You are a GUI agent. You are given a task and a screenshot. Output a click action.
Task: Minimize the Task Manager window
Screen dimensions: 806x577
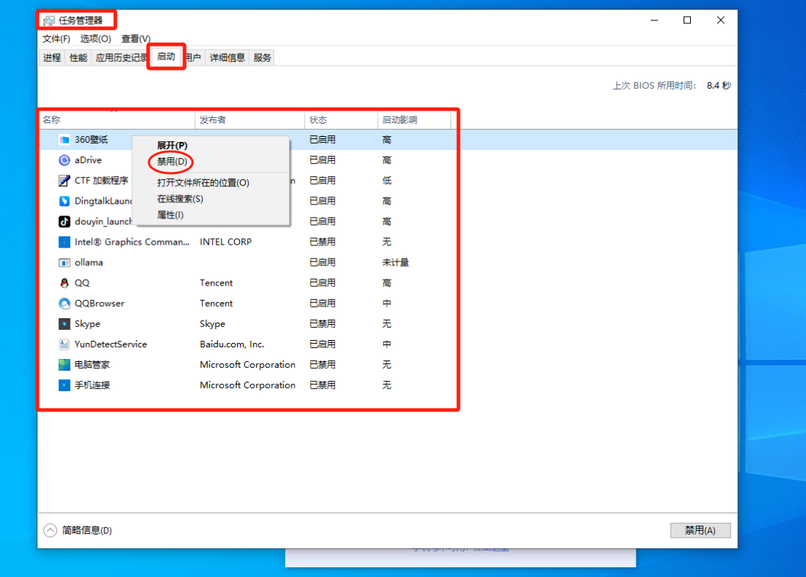click(x=654, y=21)
